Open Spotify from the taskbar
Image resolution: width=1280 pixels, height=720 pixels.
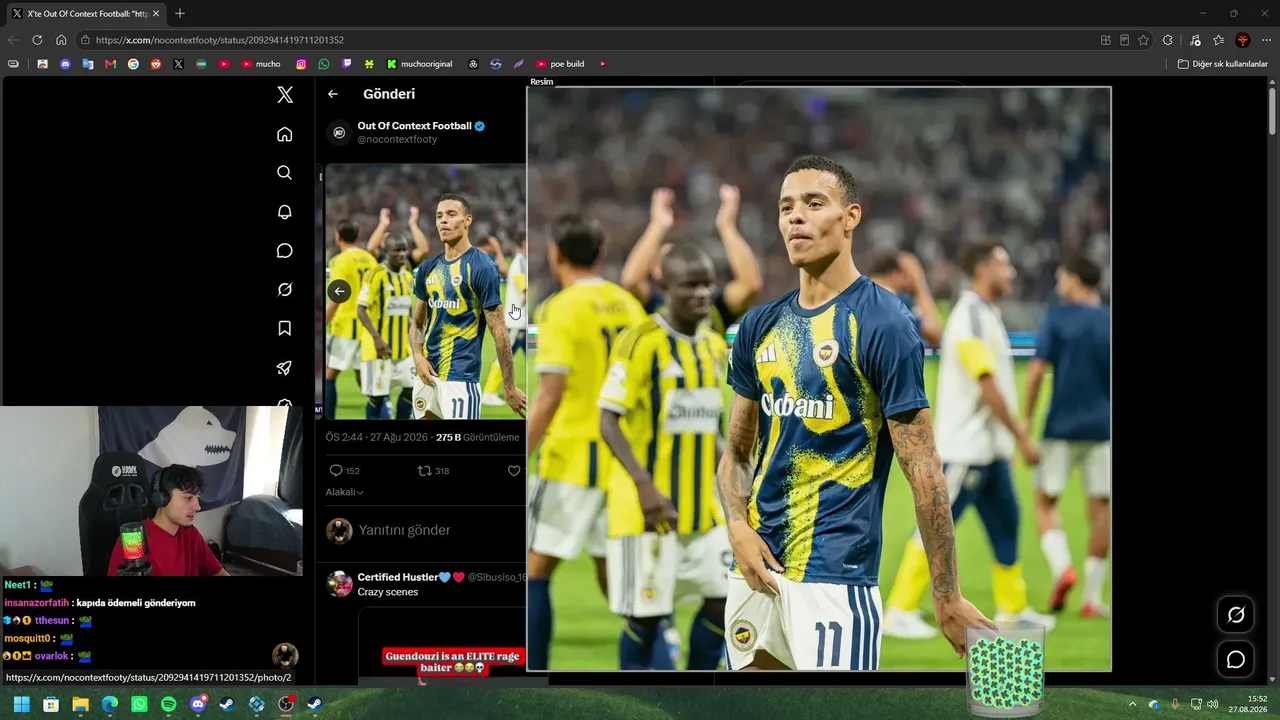click(x=168, y=704)
